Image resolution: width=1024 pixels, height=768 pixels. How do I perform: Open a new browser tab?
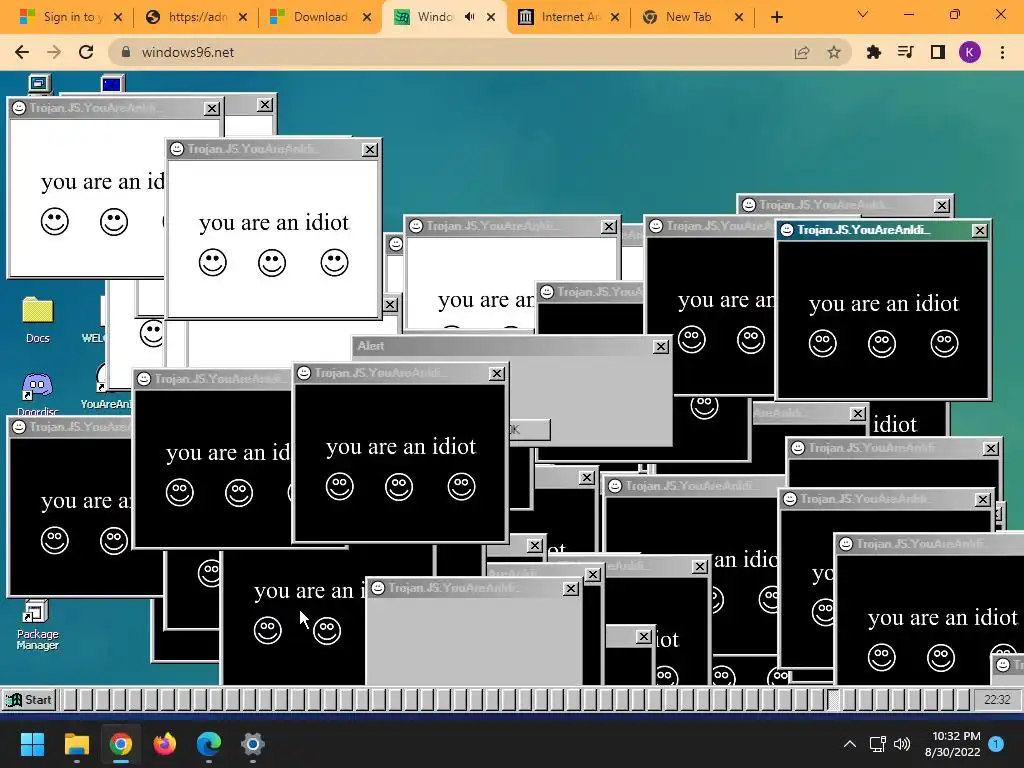[x=776, y=17]
